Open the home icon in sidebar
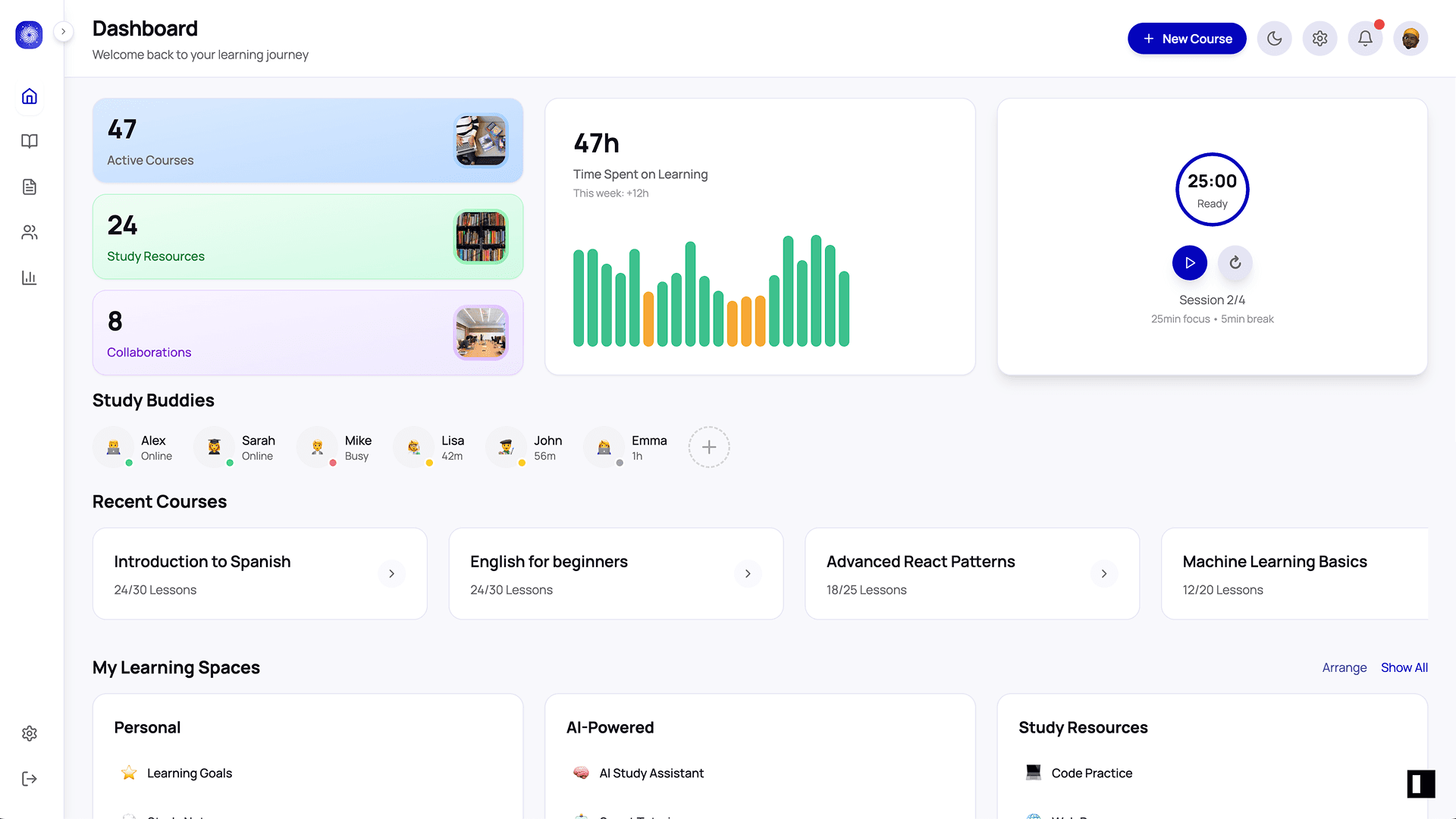The image size is (1456, 819). click(x=30, y=96)
